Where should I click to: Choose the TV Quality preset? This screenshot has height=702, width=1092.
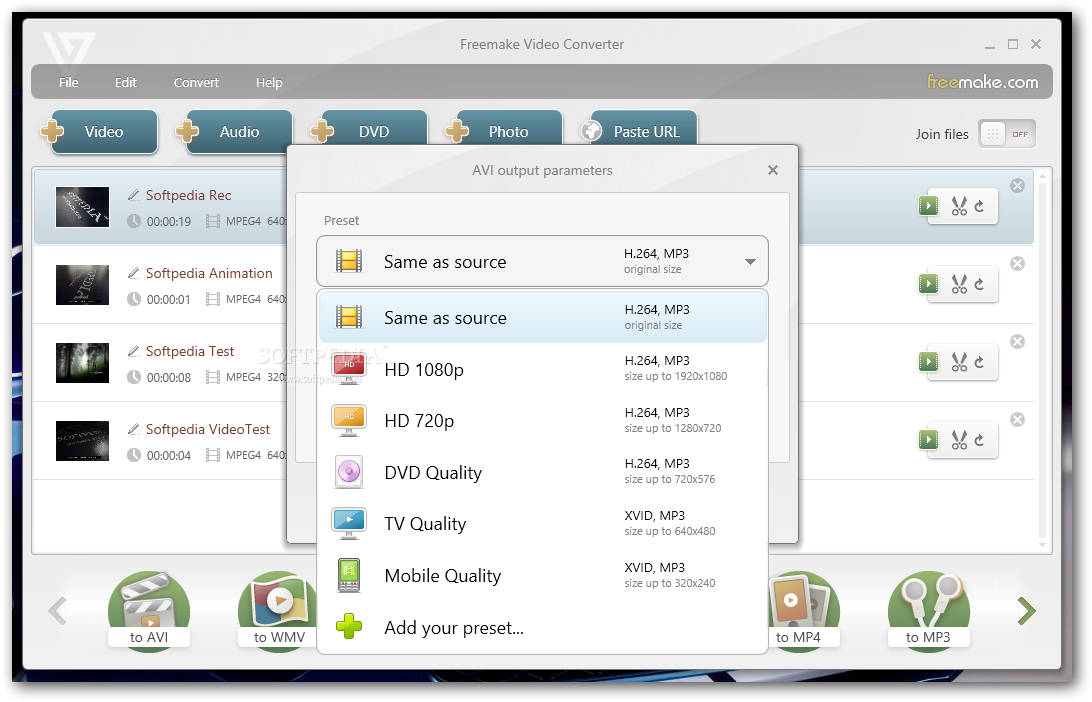543,524
